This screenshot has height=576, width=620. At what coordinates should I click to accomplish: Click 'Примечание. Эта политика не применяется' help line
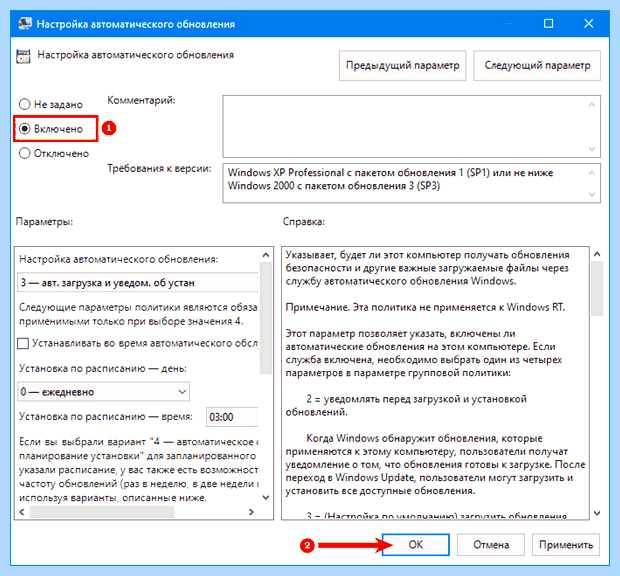click(x=425, y=307)
